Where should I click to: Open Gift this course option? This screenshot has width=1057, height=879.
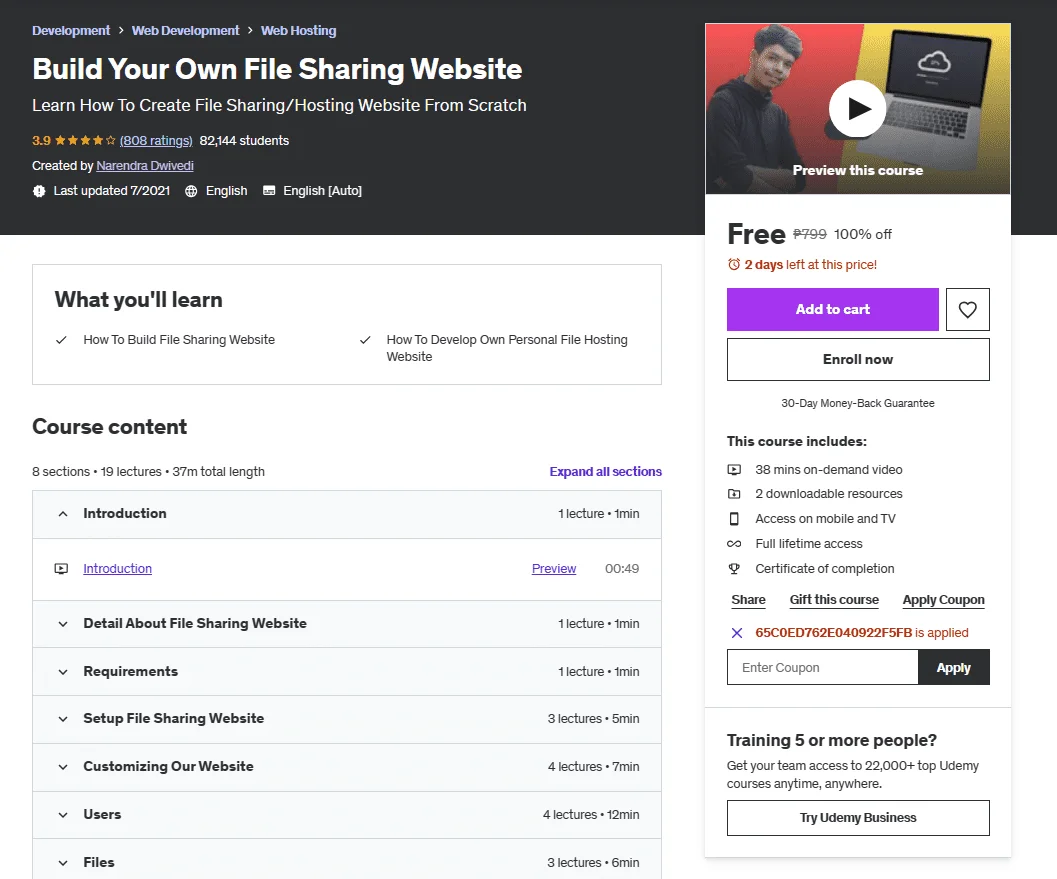coord(834,599)
